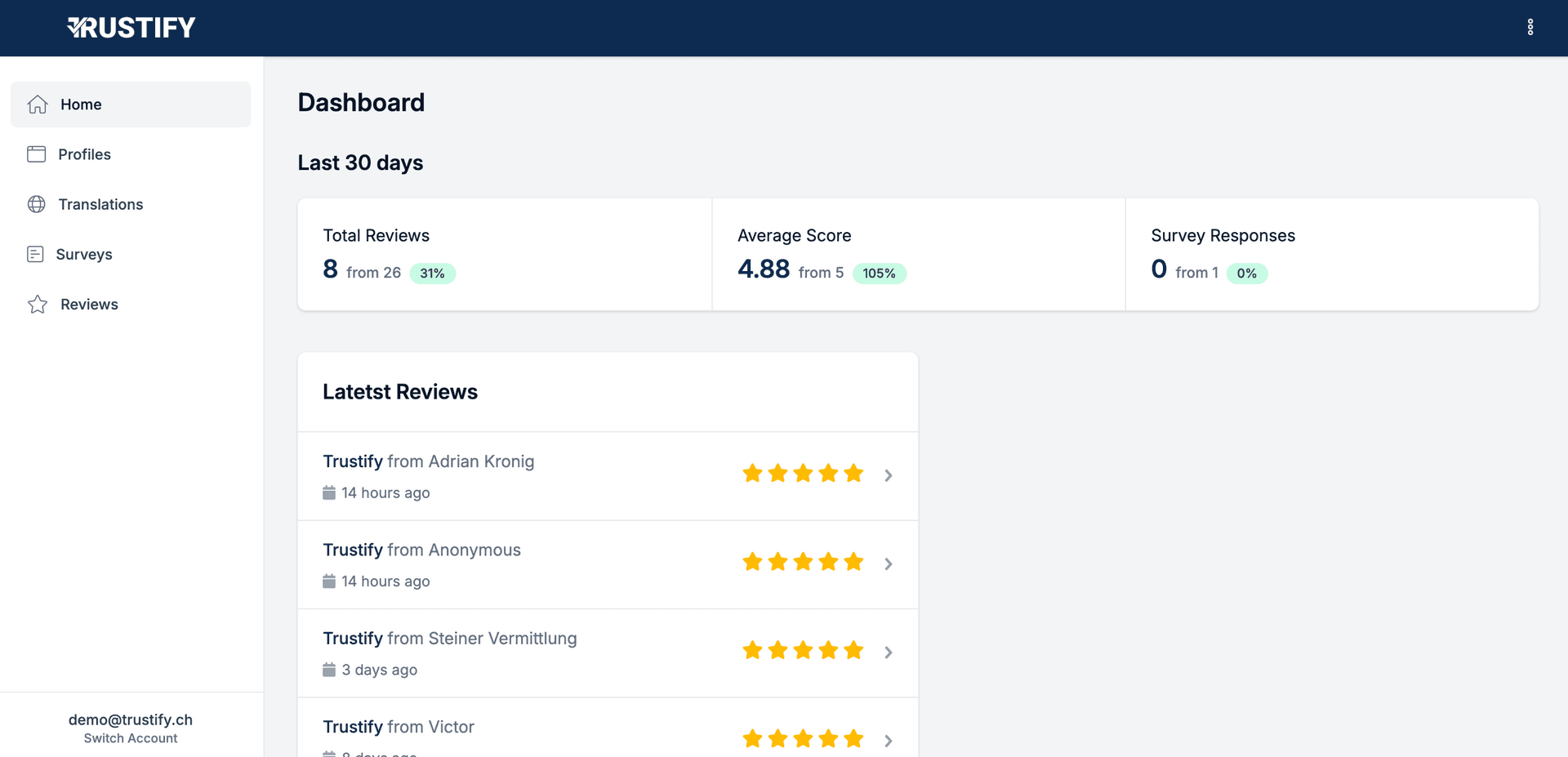Select the Reviews star icon
The width and height of the screenshot is (1568, 757).
(37, 304)
